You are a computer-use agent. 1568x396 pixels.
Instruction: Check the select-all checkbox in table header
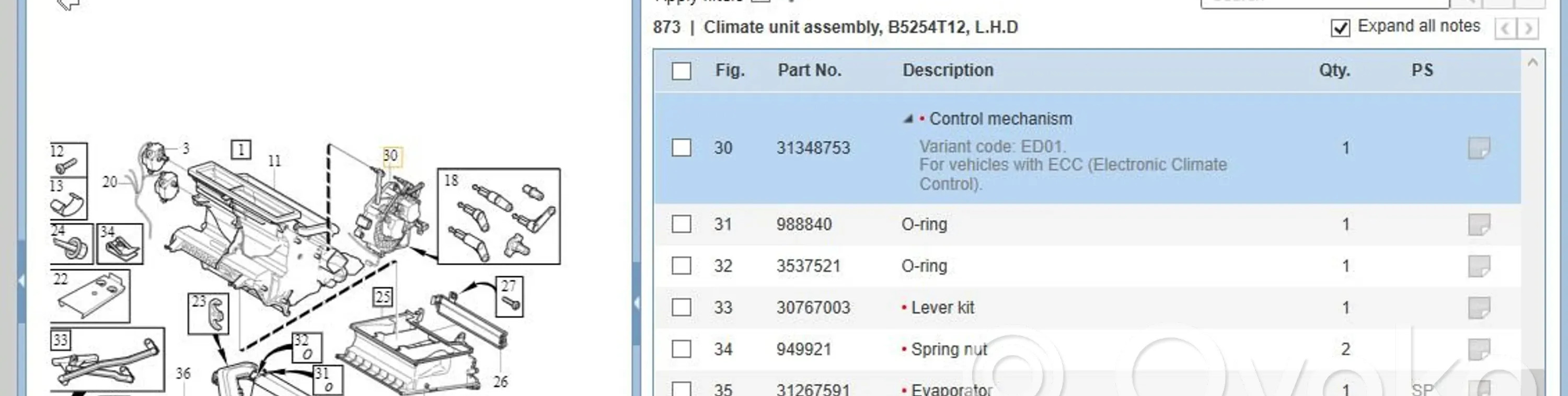point(681,71)
